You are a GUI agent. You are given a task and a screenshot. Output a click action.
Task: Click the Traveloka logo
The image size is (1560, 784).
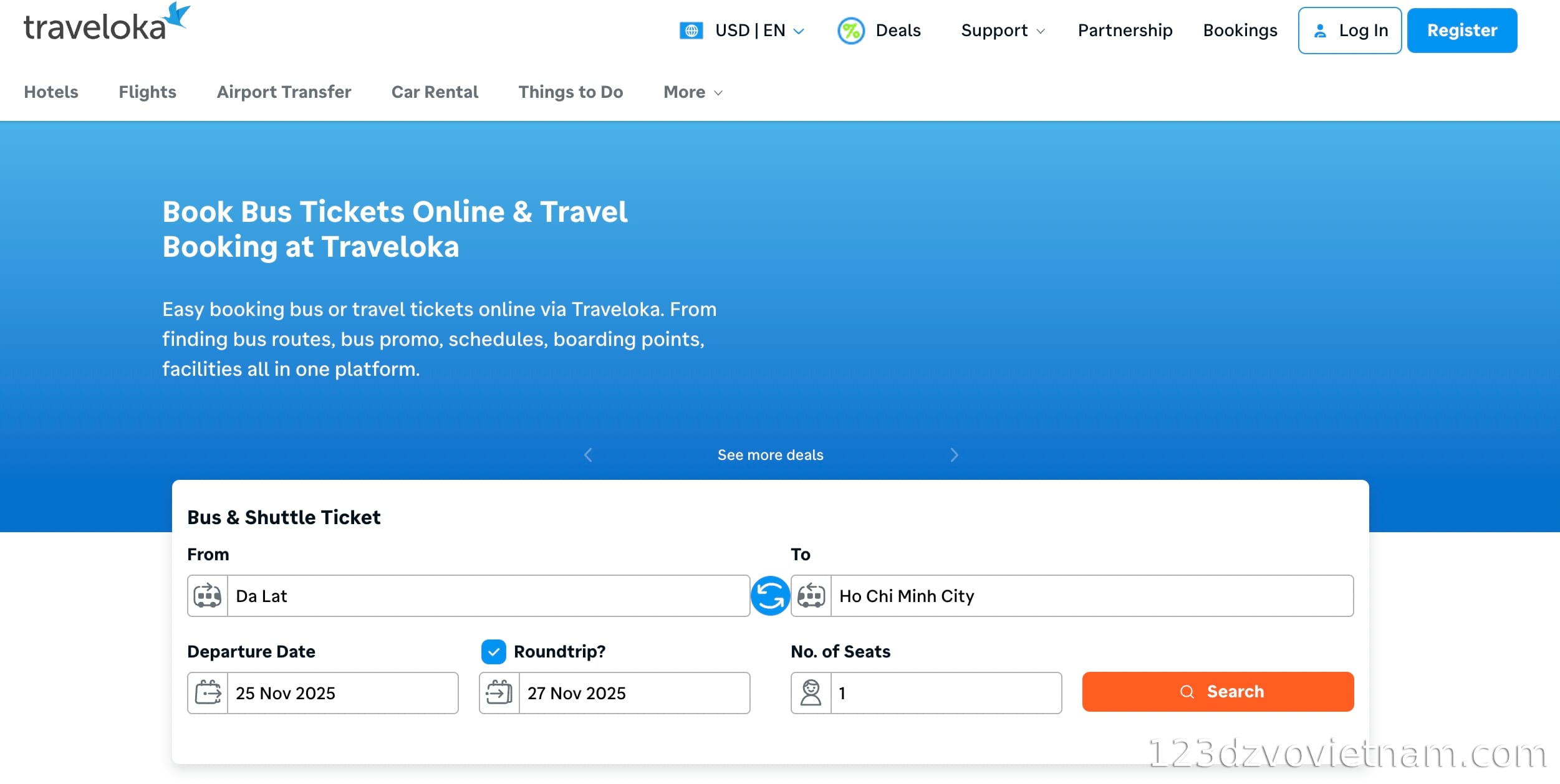point(107,23)
